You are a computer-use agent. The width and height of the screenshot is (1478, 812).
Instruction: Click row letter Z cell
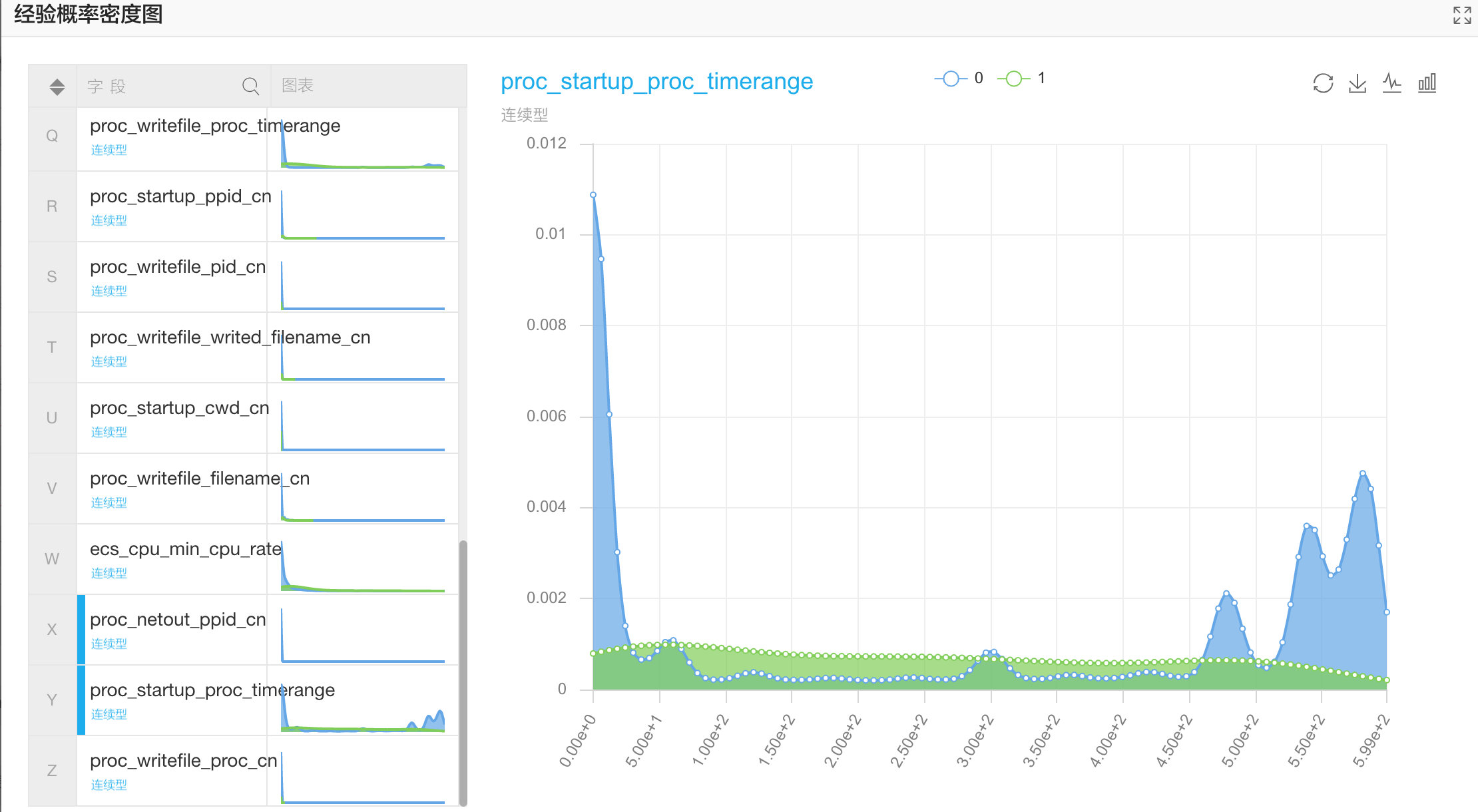(52, 771)
